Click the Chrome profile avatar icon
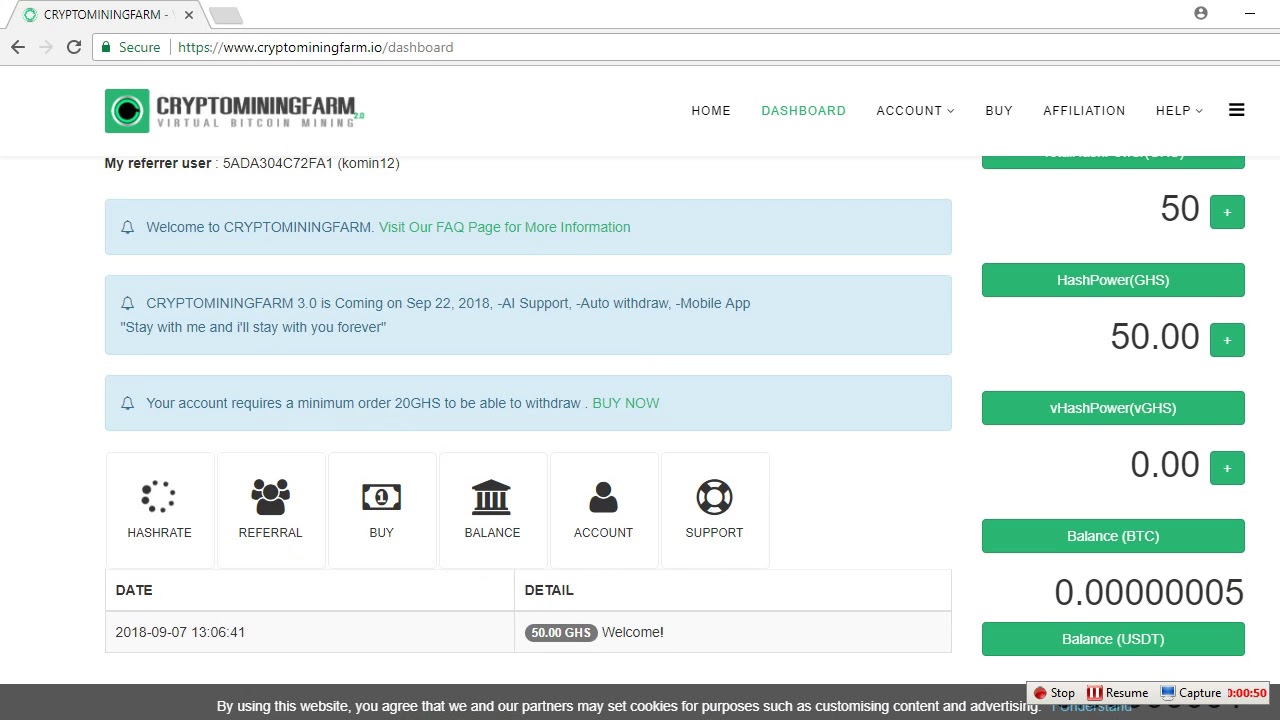Image resolution: width=1280 pixels, height=720 pixels. 1201,13
